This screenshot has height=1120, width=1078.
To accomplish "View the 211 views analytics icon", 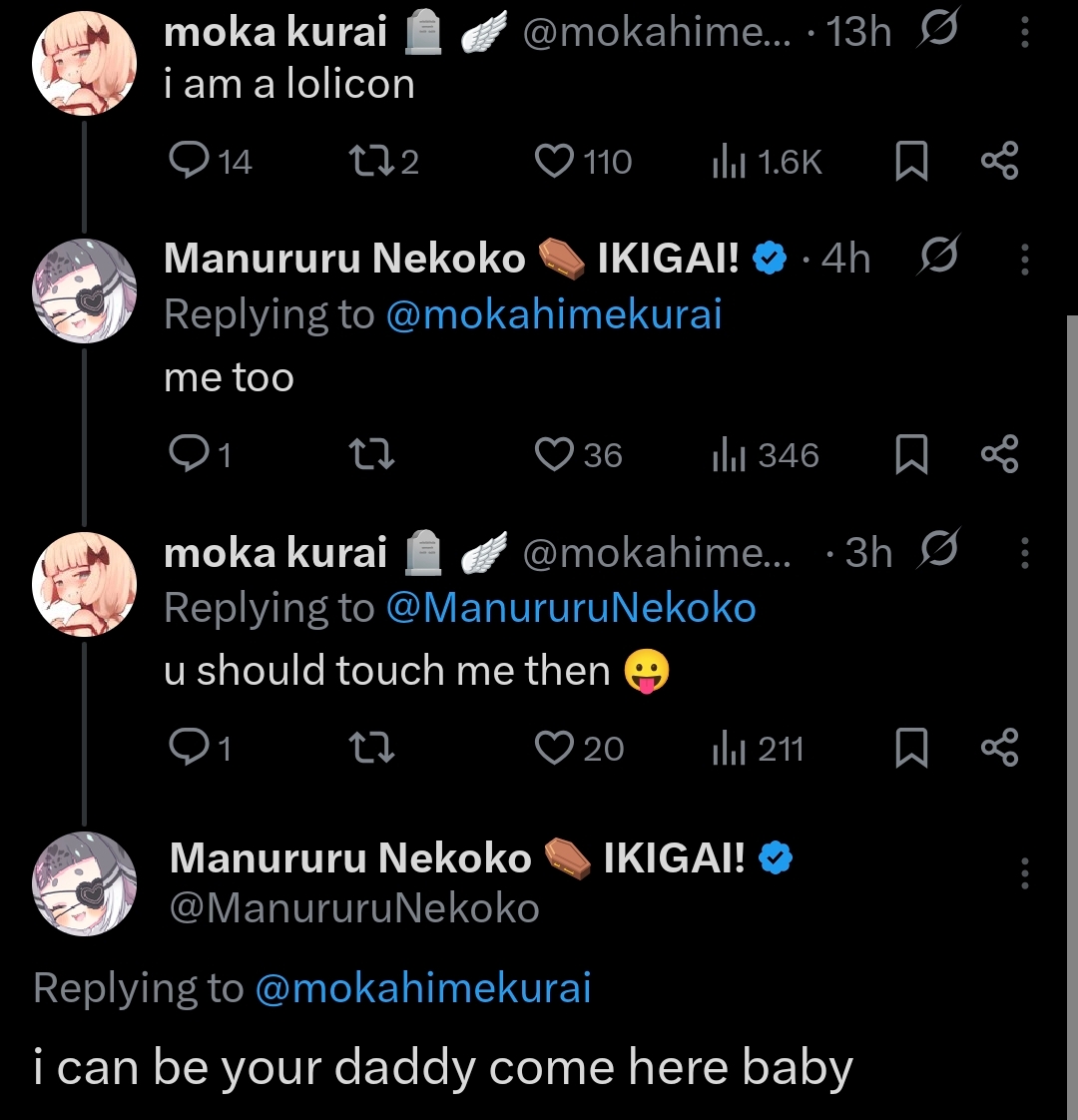I will pyautogui.click(x=730, y=749).
